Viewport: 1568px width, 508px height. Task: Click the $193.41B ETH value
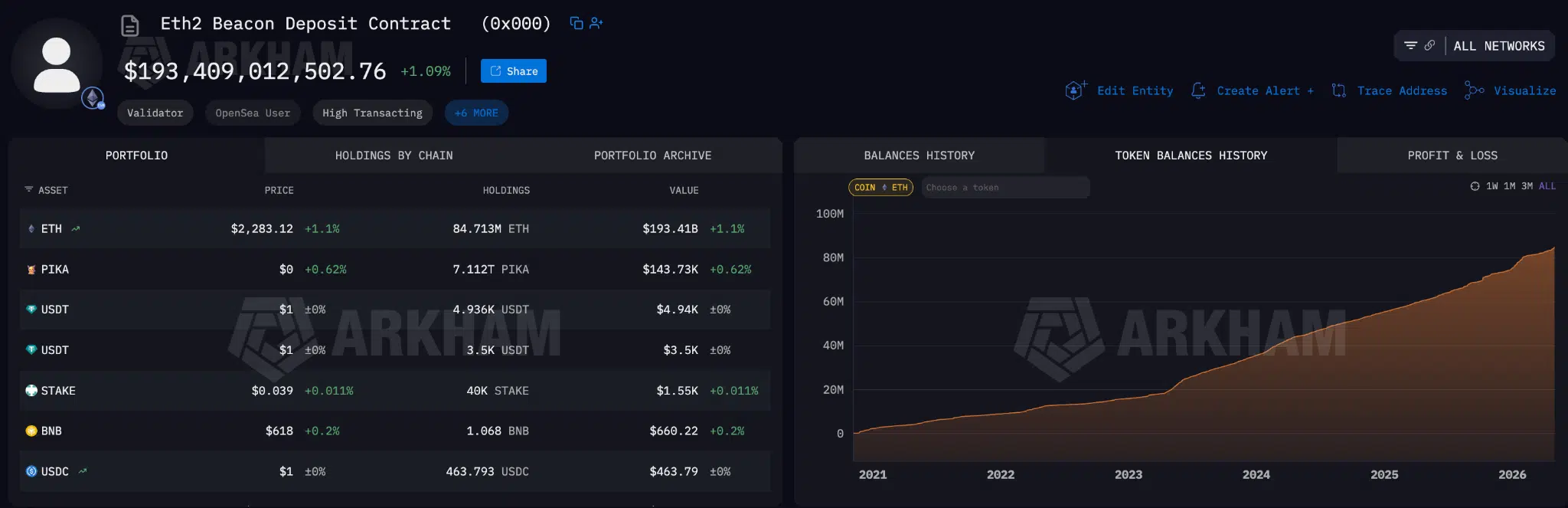point(670,228)
